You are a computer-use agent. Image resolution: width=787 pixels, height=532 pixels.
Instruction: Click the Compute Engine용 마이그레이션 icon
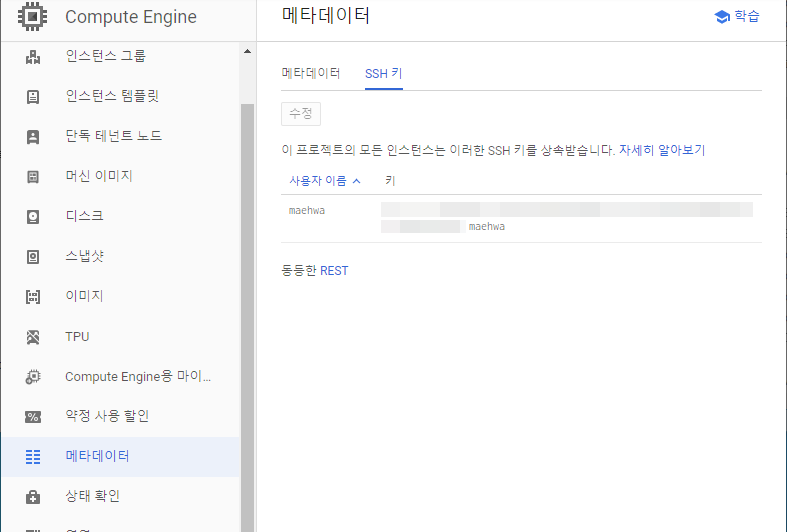click(x=33, y=377)
